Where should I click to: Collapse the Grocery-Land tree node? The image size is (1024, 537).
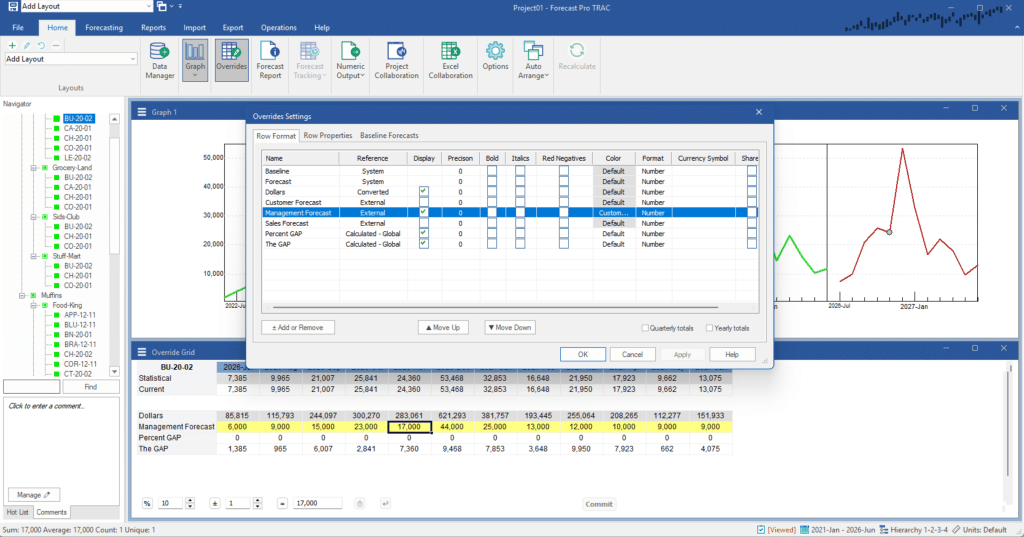pos(33,168)
